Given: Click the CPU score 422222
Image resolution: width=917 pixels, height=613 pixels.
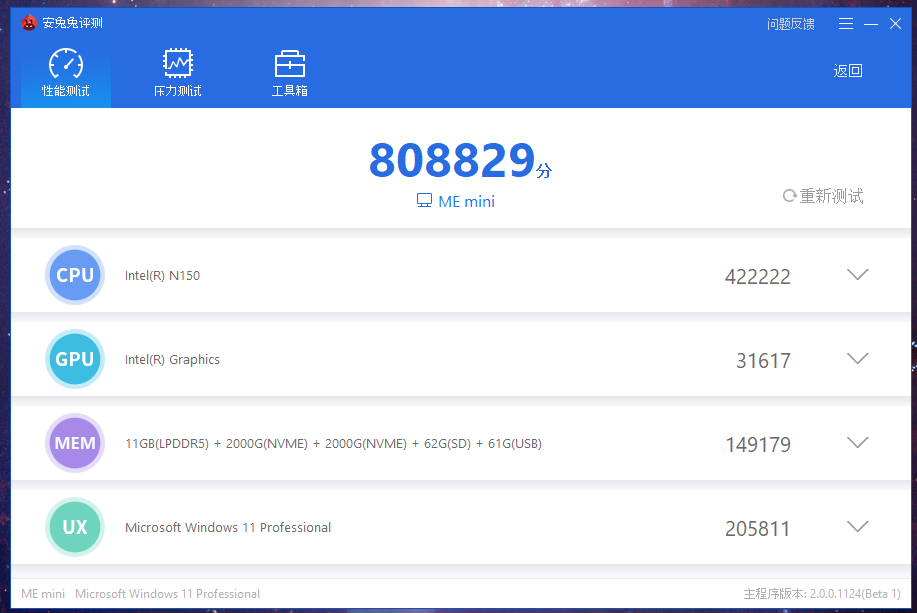Looking at the screenshot, I should (x=757, y=277).
